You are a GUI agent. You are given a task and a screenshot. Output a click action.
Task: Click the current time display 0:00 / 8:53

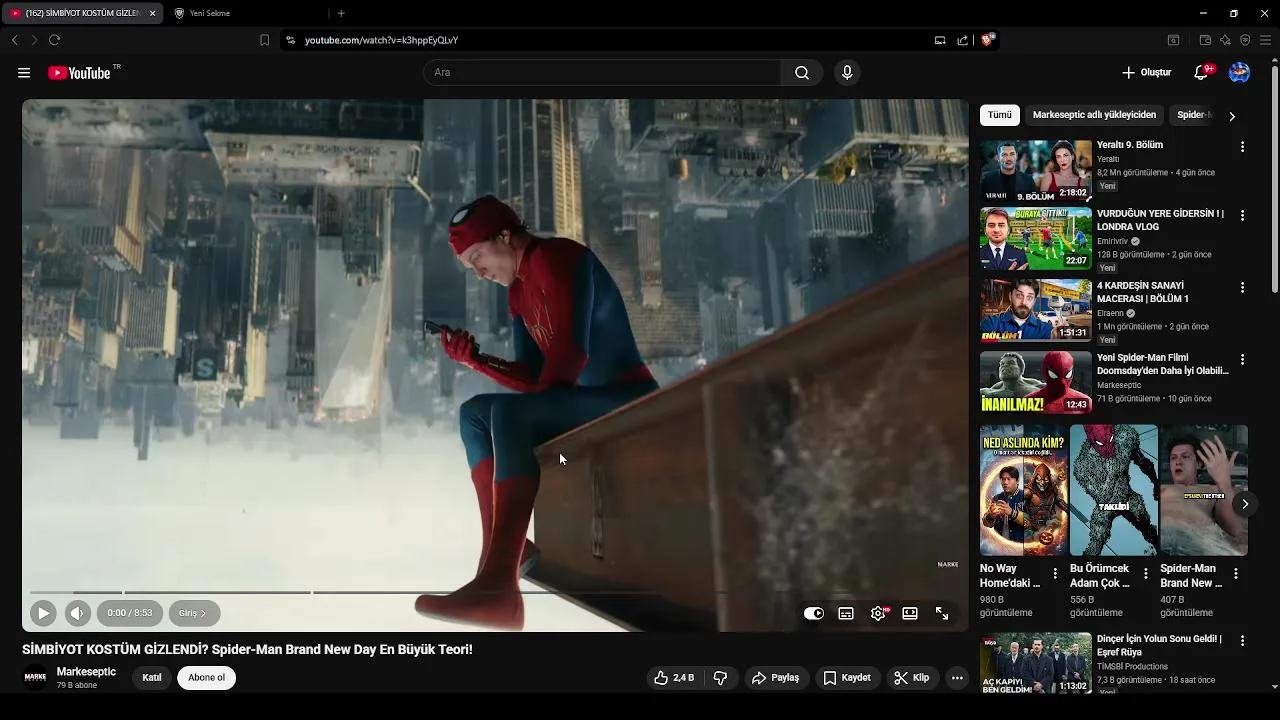pos(130,613)
